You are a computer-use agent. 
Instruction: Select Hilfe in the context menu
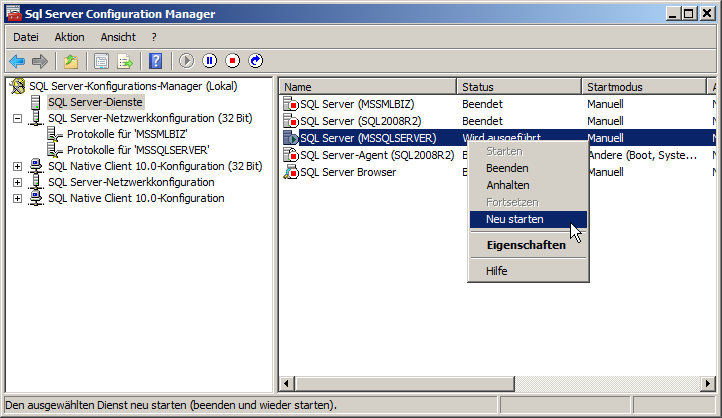(x=528, y=271)
